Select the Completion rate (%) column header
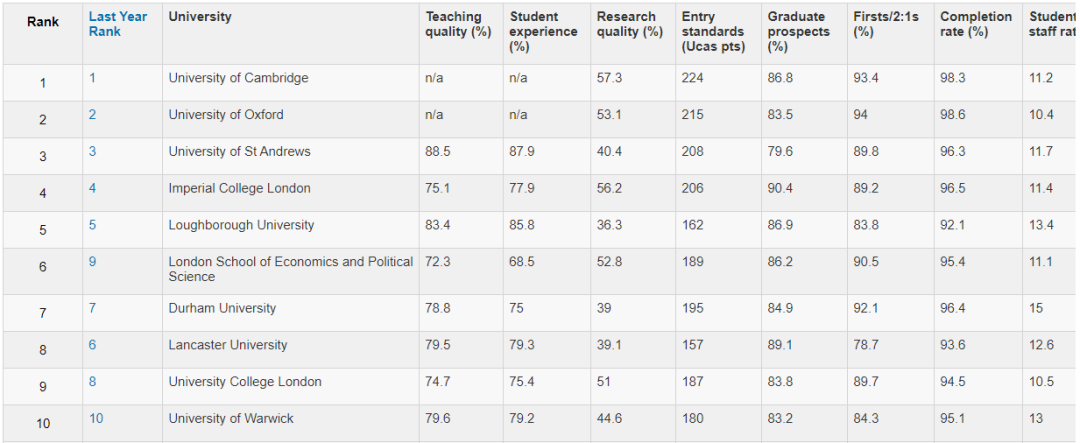The image size is (1080, 443). point(976,24)
